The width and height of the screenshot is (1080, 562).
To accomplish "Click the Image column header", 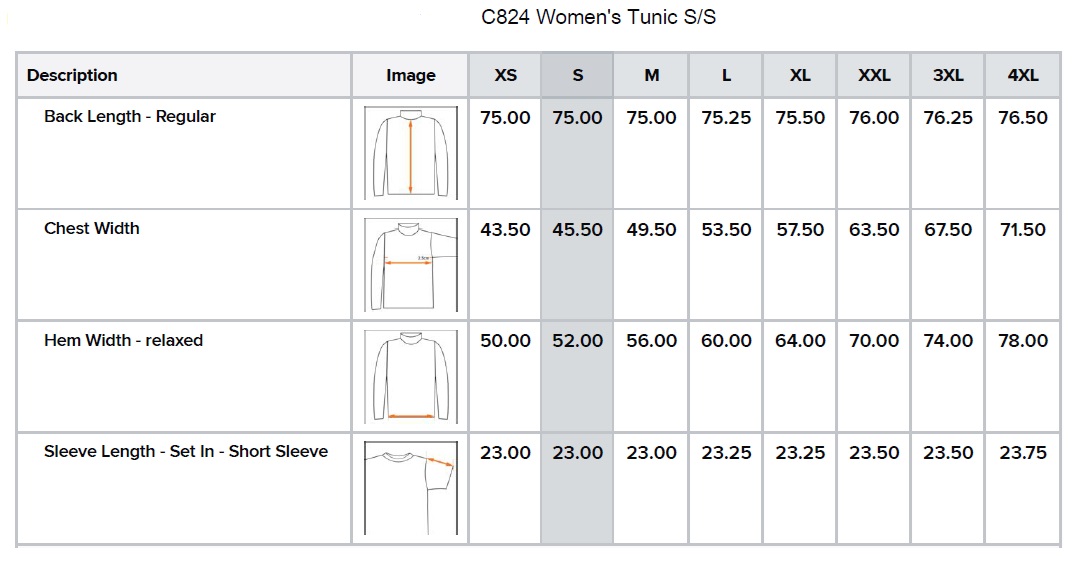I will point(410,75).
